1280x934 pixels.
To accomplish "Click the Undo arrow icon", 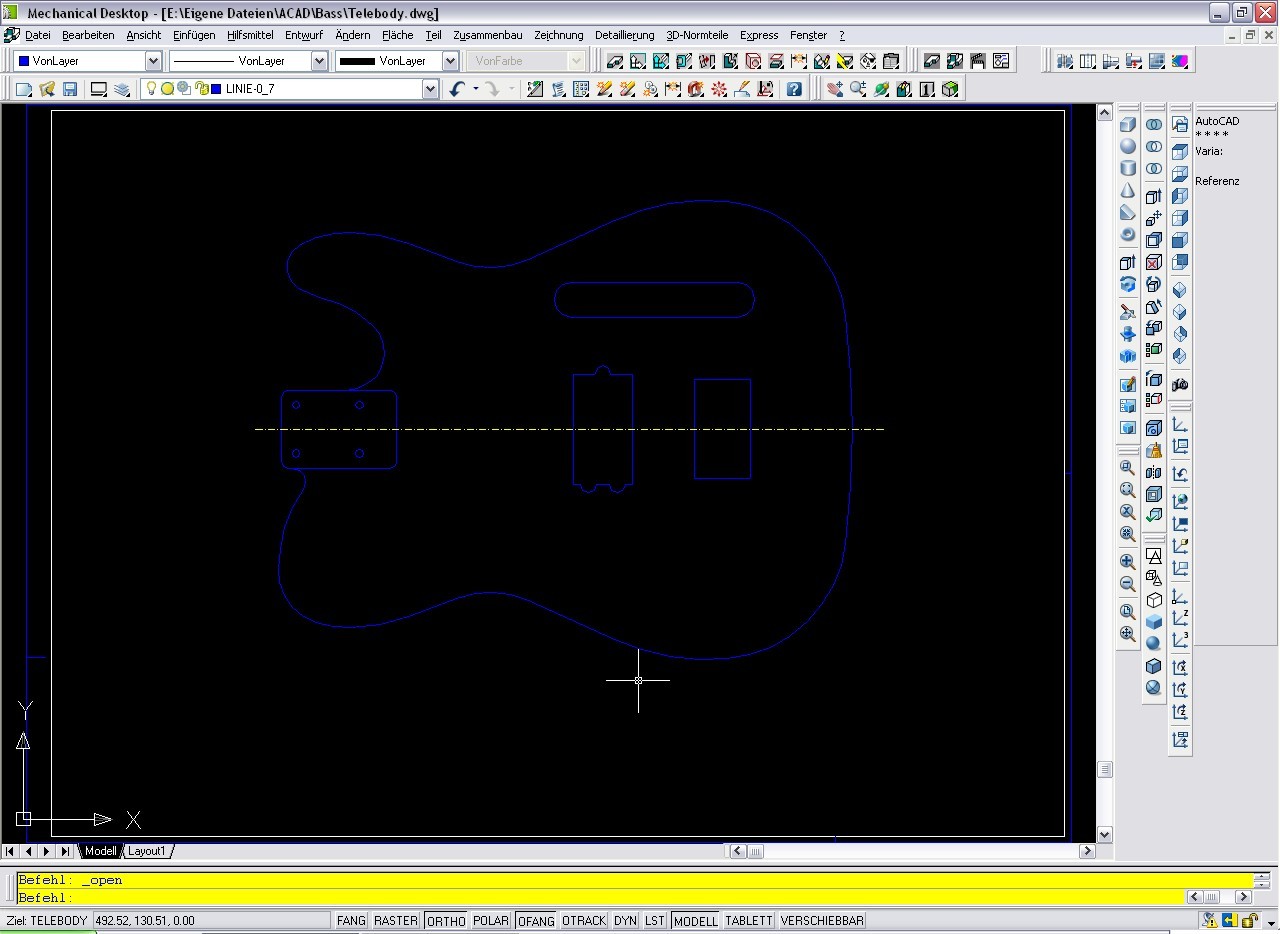I will [x=457, y=89].
